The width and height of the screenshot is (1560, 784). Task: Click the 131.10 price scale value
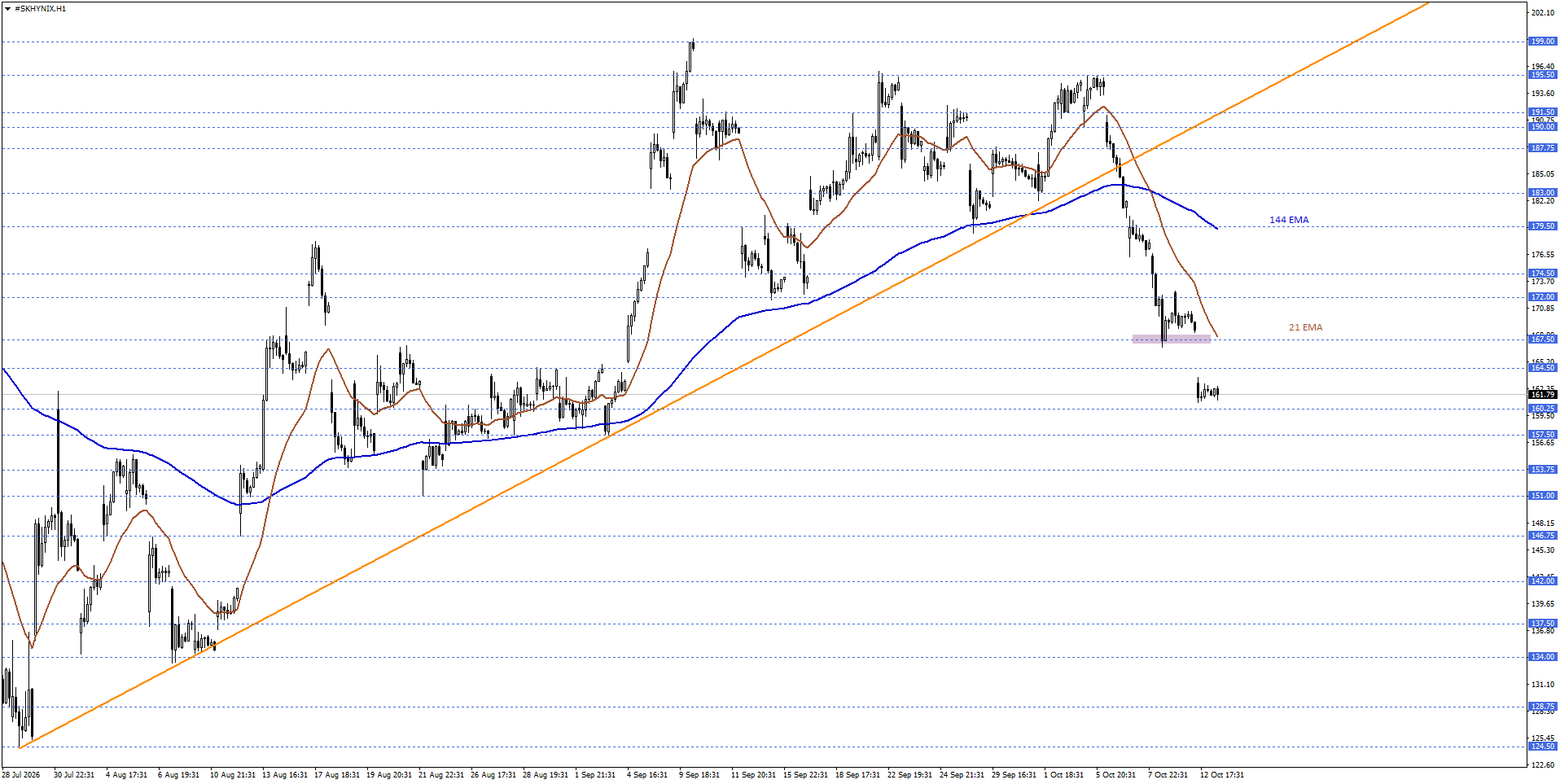(1543, 685)
